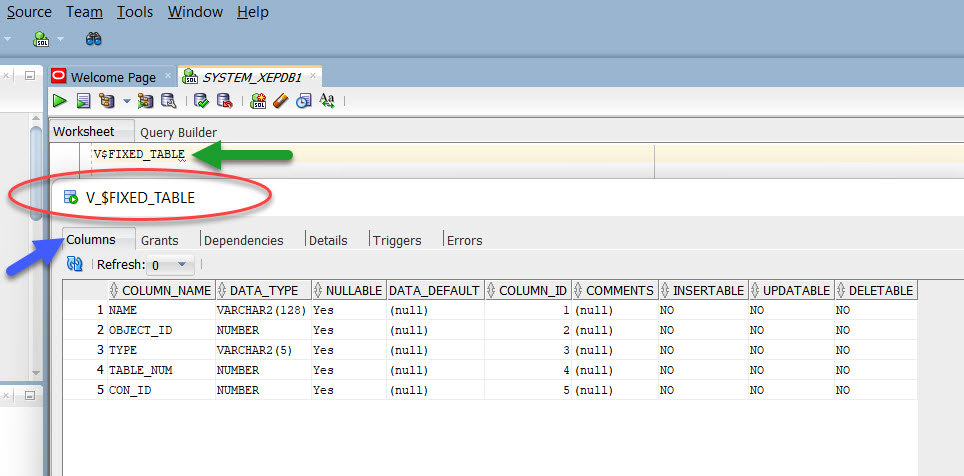This screenshot has height=476, width=964.
Task: Open the Help menu
Action: pyautogui.click(x=252, y=12)
